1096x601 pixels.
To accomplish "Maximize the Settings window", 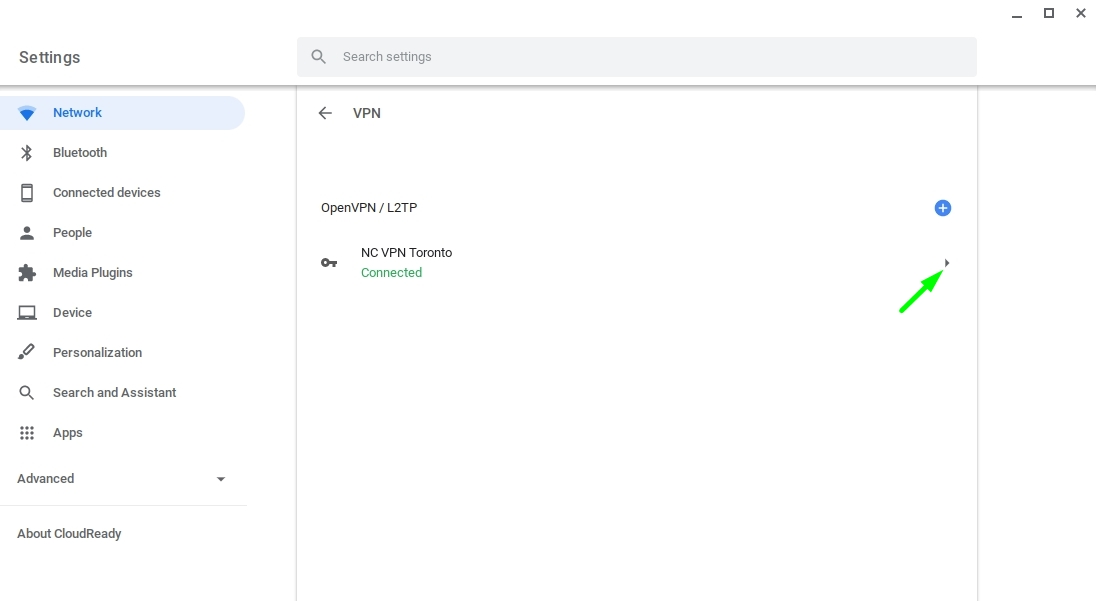I will [1048, 13].
